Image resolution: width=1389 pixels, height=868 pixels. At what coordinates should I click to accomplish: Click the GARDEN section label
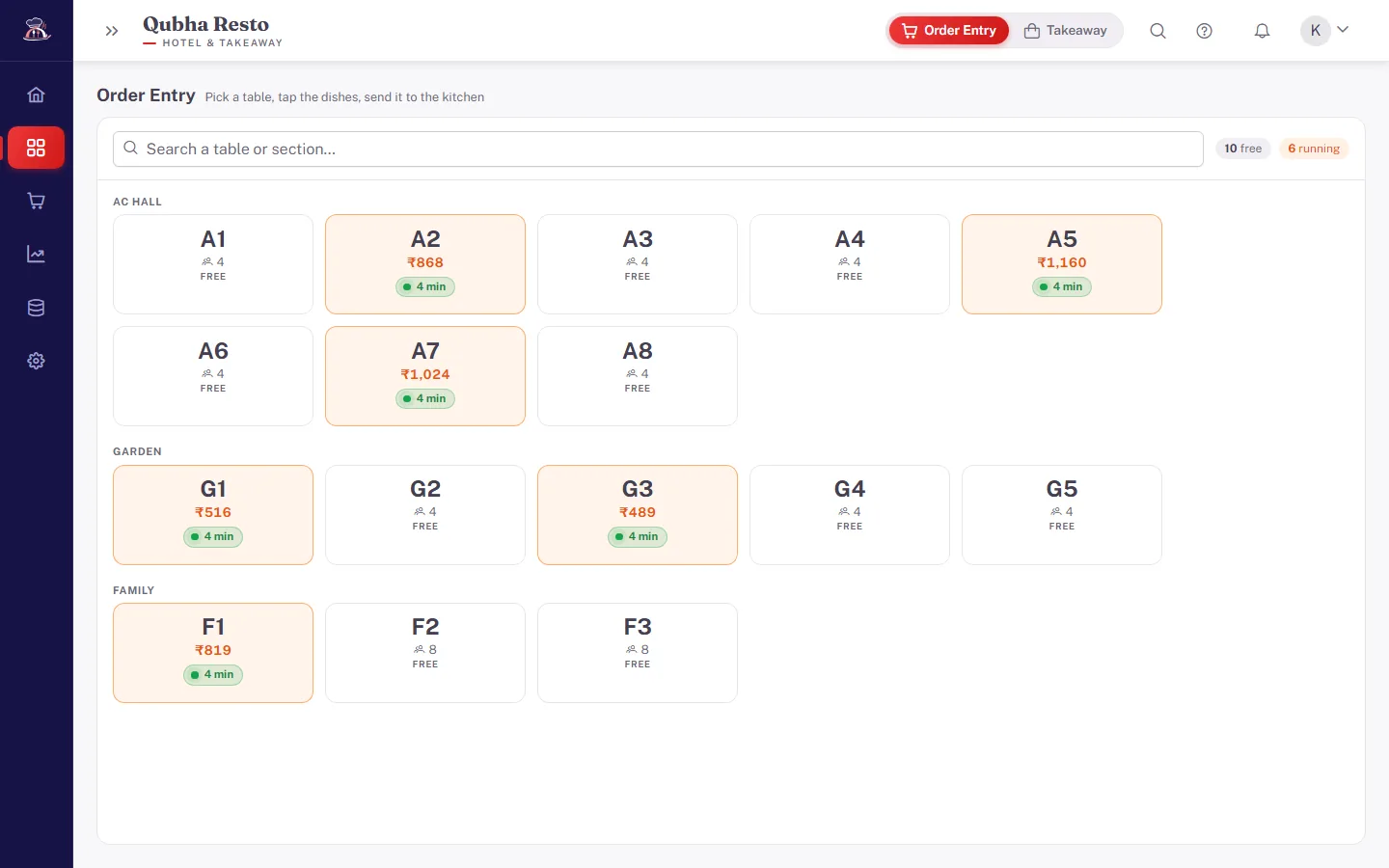(137, 451)
